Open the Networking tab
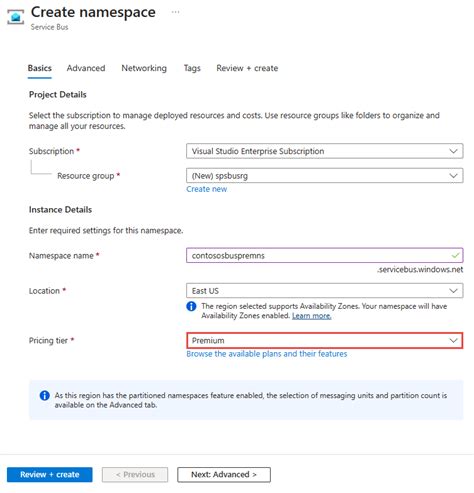Image resolution: width=474 pixels, height=493 pixels. [x=144, y=68]
